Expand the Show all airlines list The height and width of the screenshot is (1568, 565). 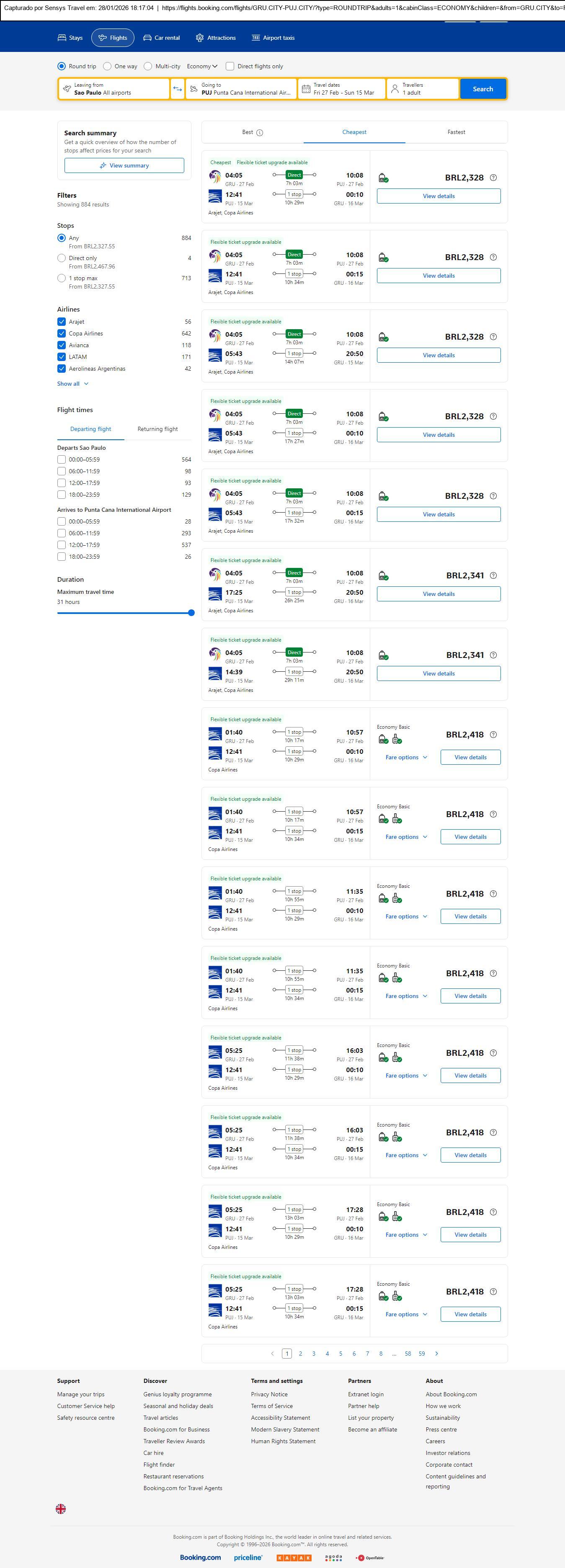click(72, 384)
